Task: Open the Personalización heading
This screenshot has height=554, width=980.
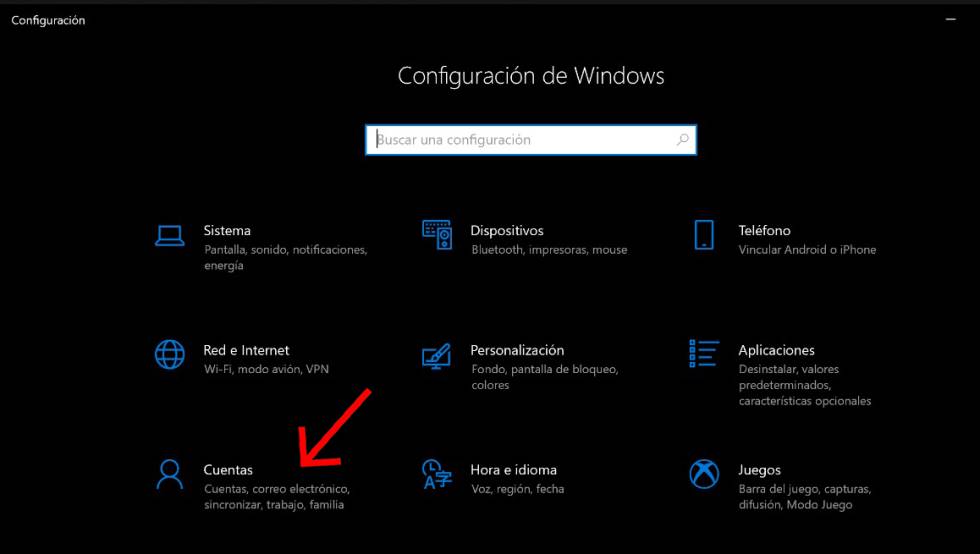Action: [x=517, y=350]
